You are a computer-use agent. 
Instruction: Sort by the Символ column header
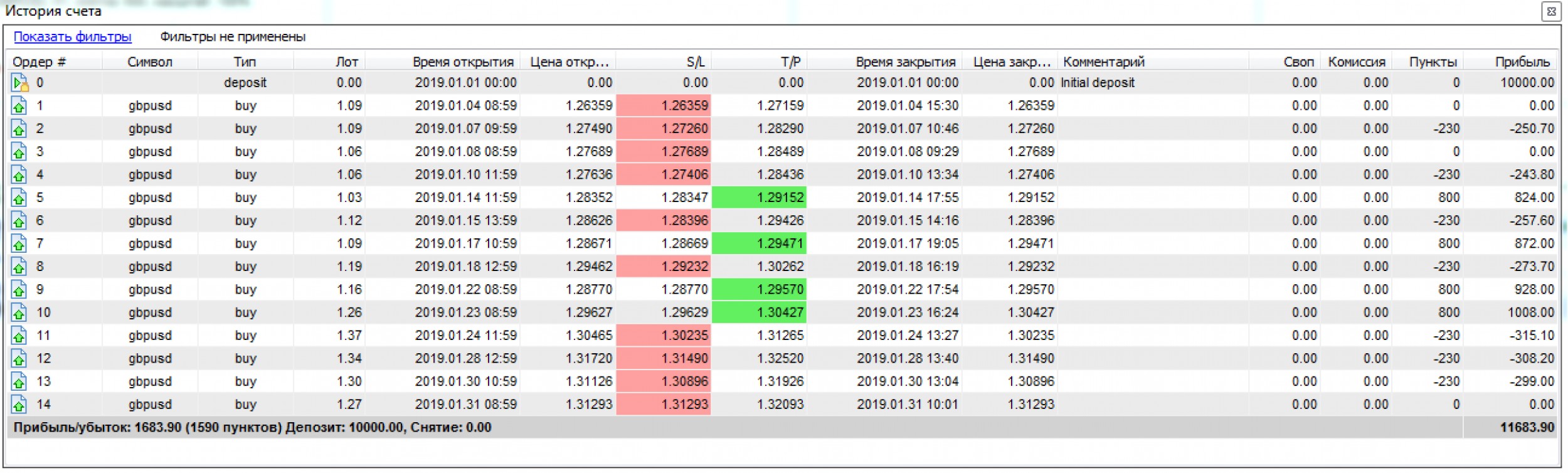tap(149, 62)
